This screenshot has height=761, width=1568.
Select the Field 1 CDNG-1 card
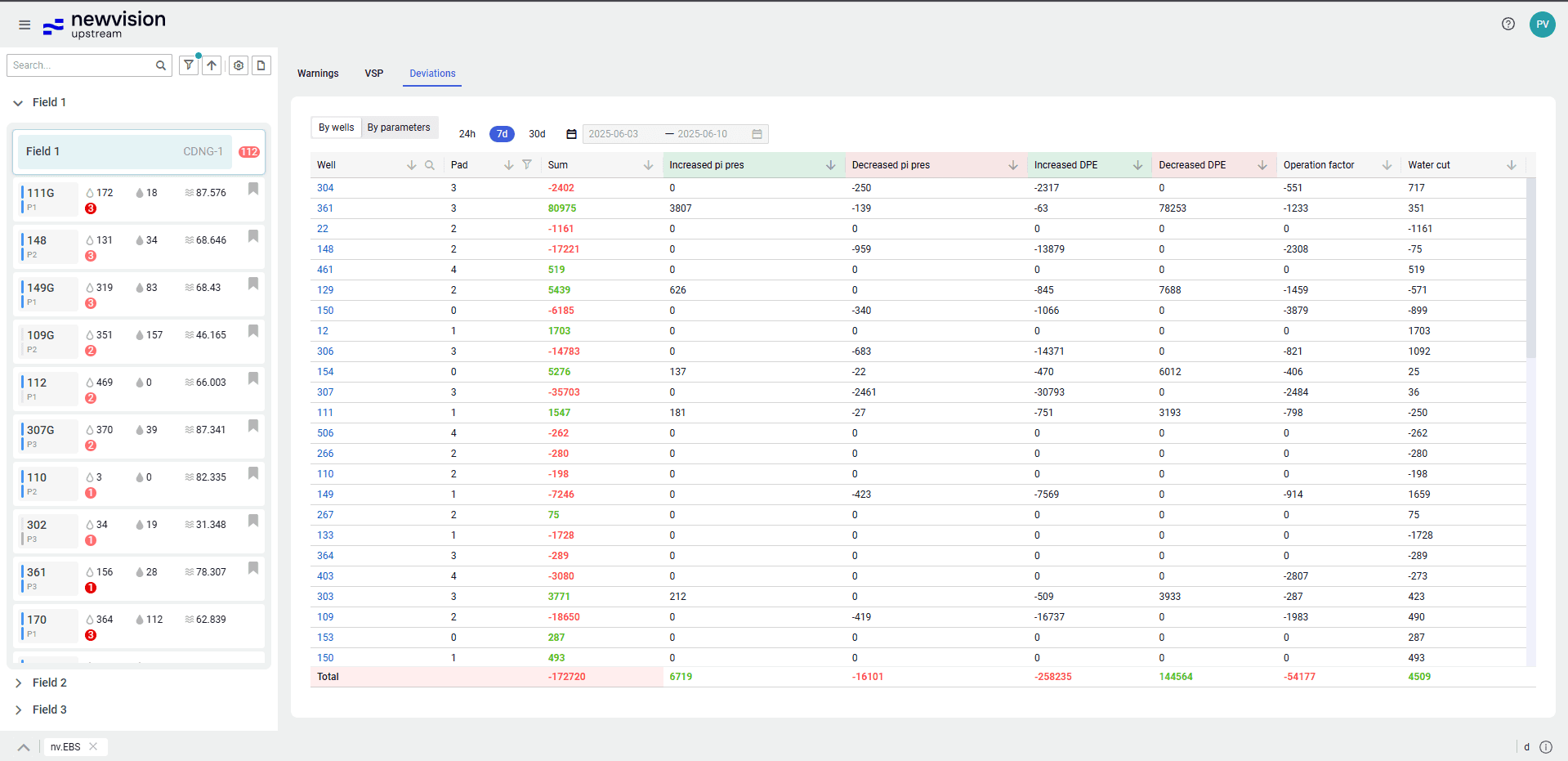tap(139, 151)
